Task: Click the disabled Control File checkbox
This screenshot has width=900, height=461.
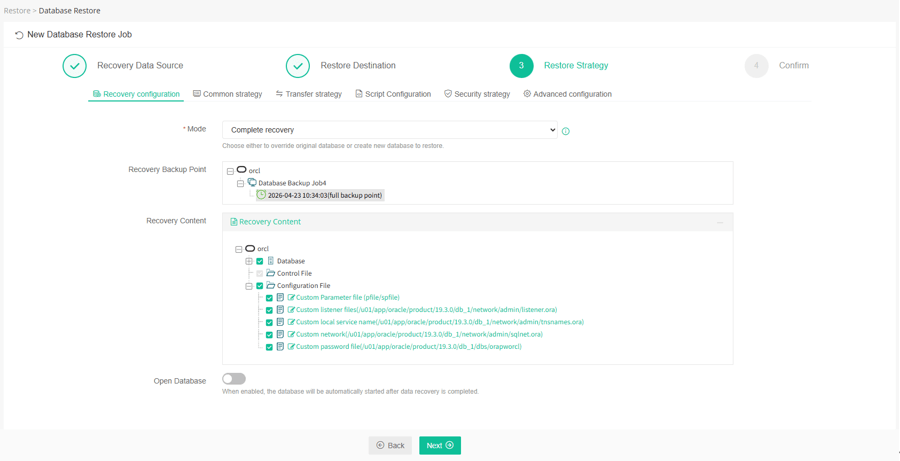Action: point(259,273)
